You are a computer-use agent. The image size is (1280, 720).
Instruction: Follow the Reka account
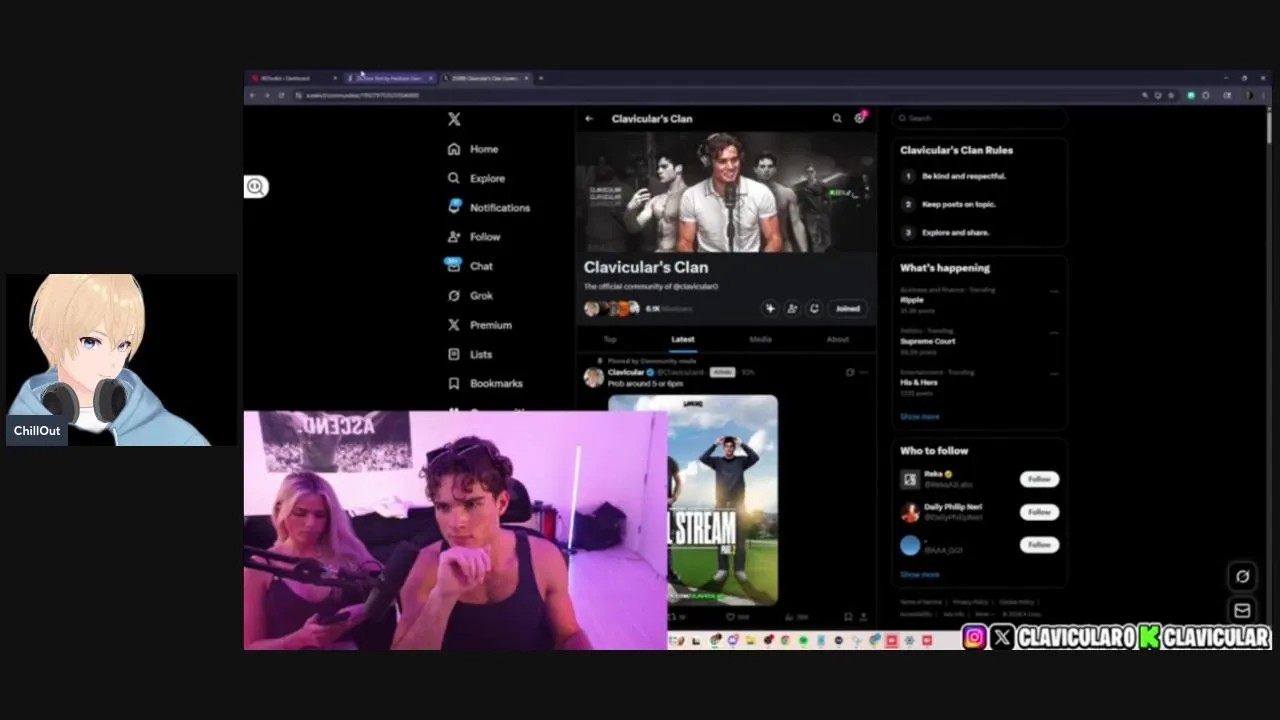click(1040, 479)
